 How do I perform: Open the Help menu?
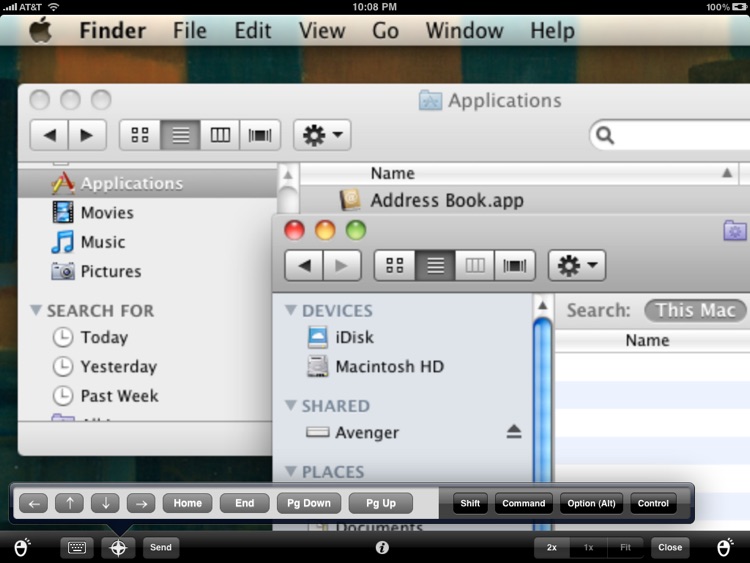pos(552,31)
